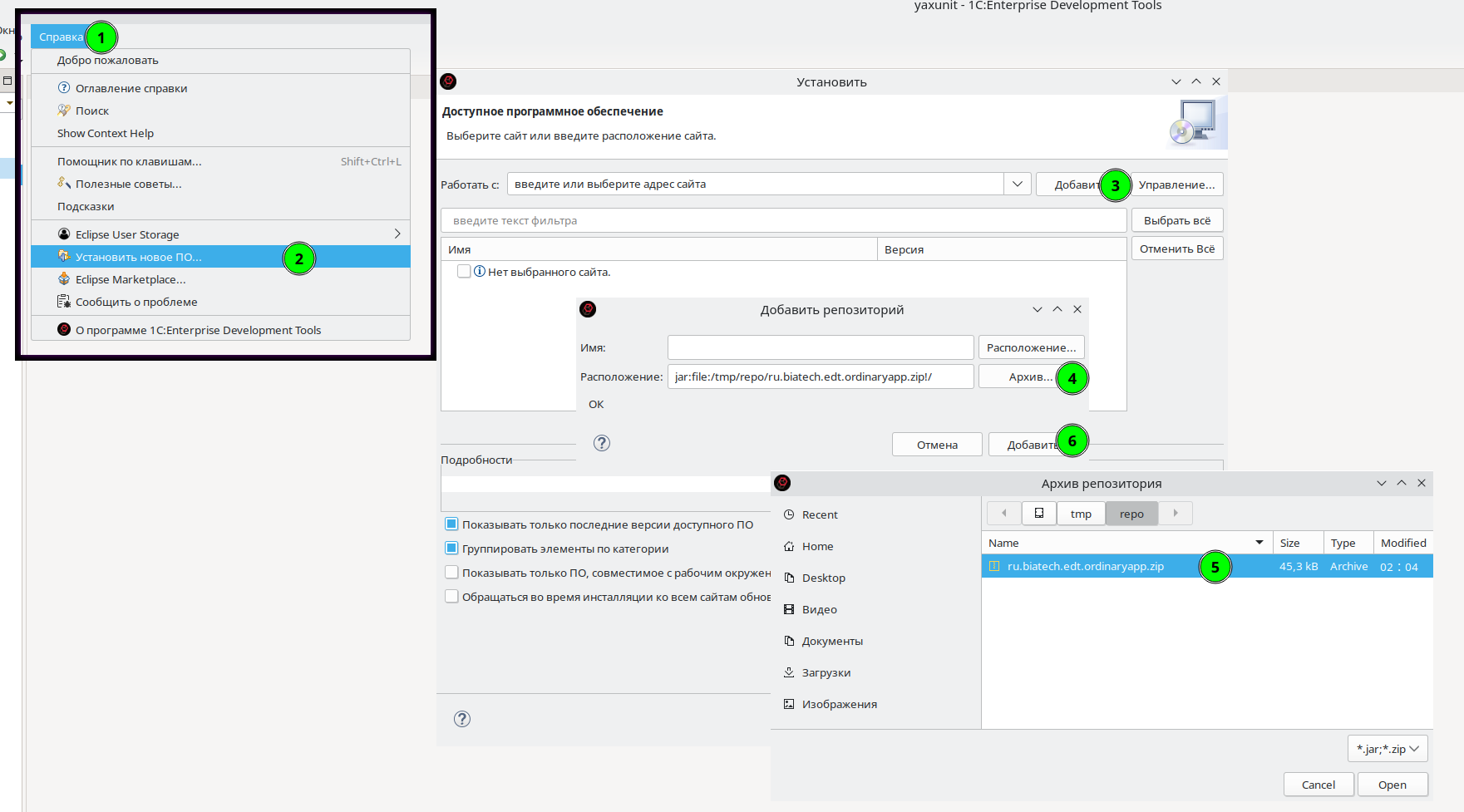Sort by Type column header
This screenshot has height=812, width=1464.
click(x=1348, y=543)
